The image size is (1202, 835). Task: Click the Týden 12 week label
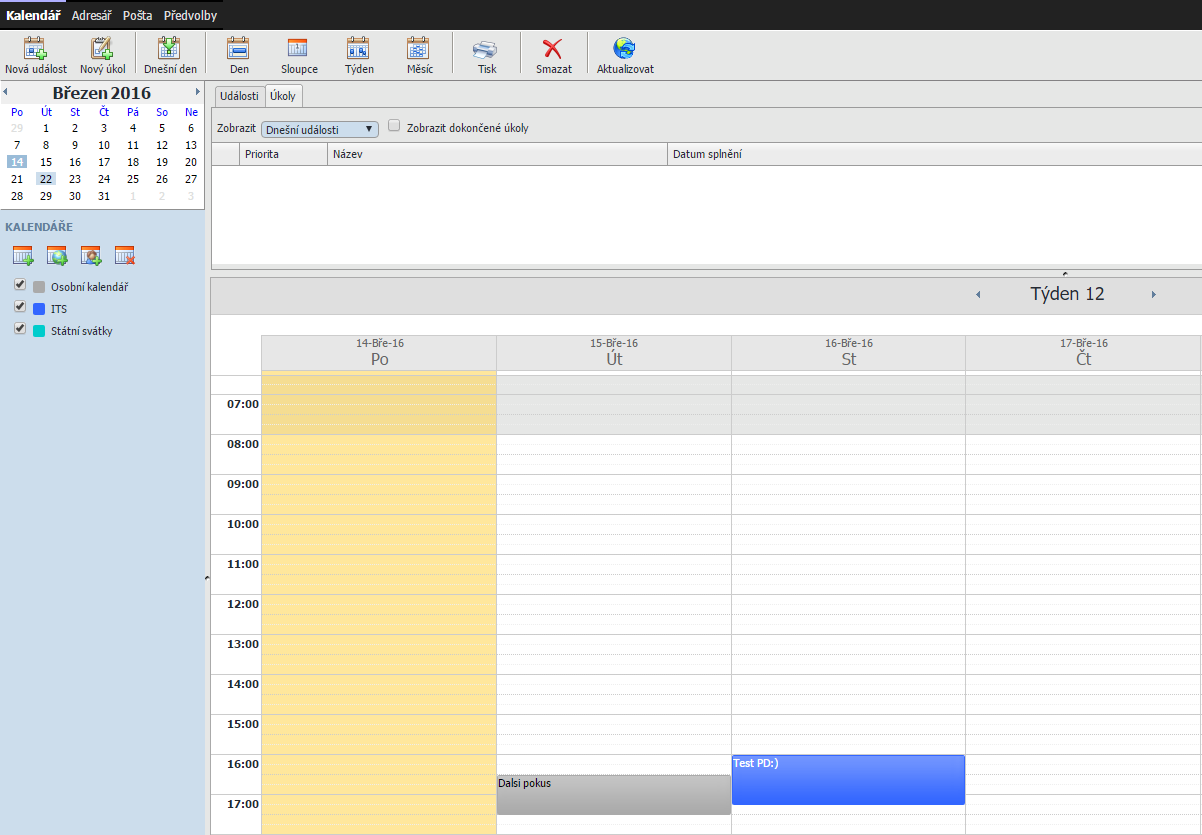[x=1067, y=294]
